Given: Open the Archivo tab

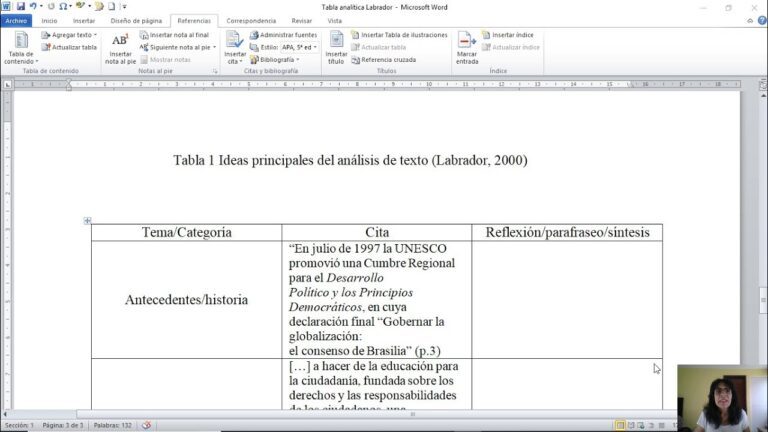Looking at the screenshot, I should tap(16, 21).
